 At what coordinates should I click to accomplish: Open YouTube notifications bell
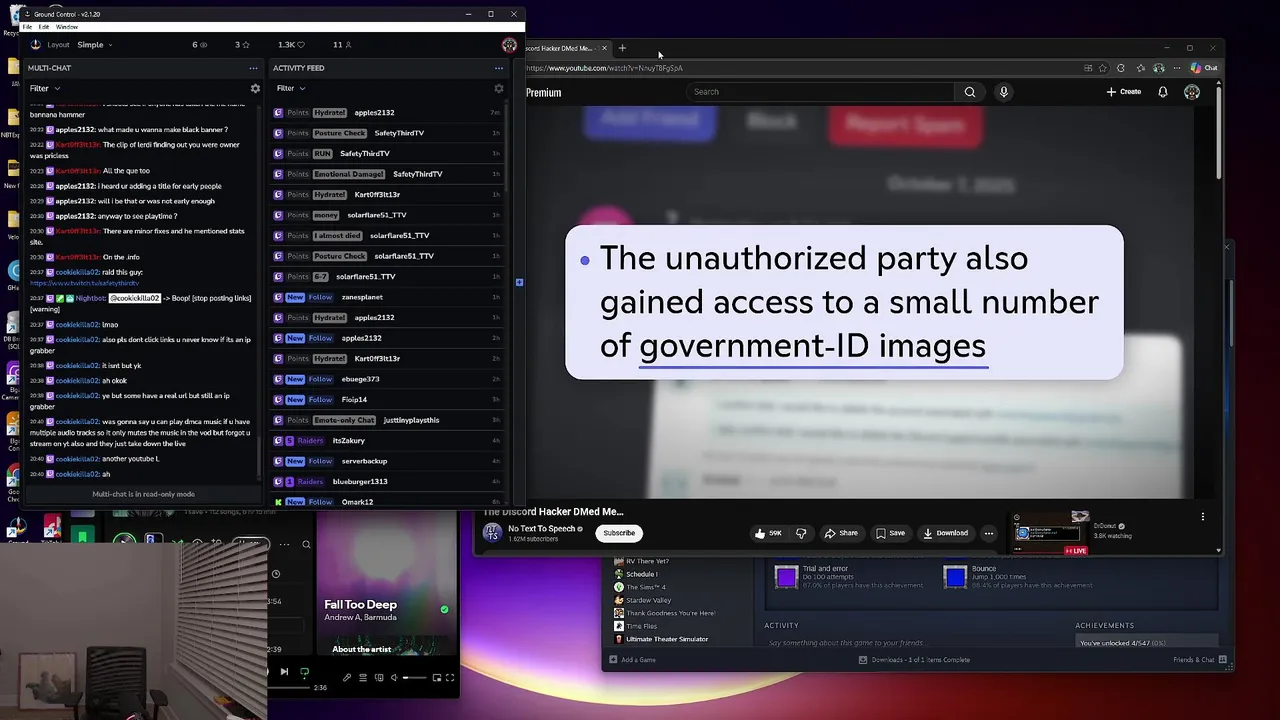click(x=1162, y=92)
